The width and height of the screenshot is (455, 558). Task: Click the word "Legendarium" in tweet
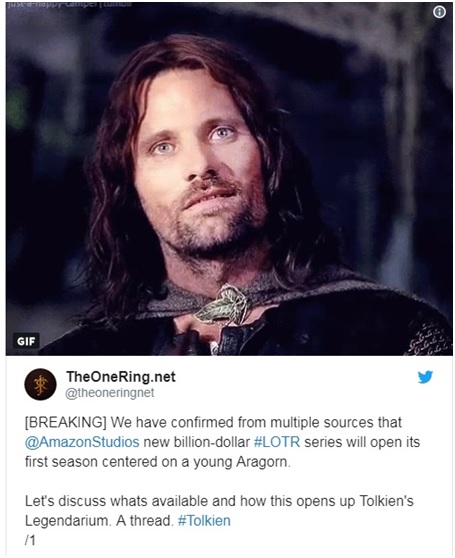(68, 521)
